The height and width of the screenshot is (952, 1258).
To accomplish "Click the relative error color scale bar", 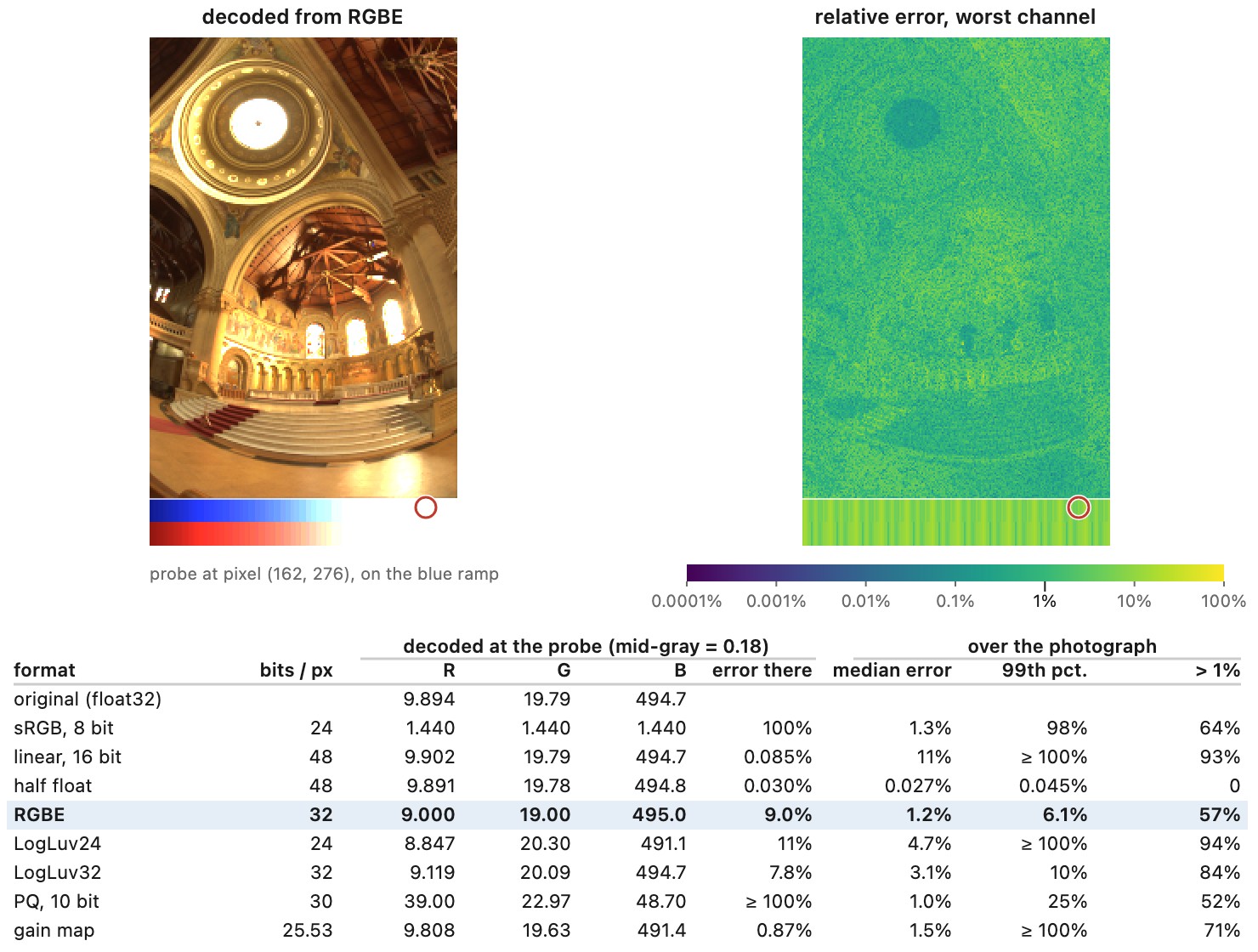I will (x=955, y=572).
